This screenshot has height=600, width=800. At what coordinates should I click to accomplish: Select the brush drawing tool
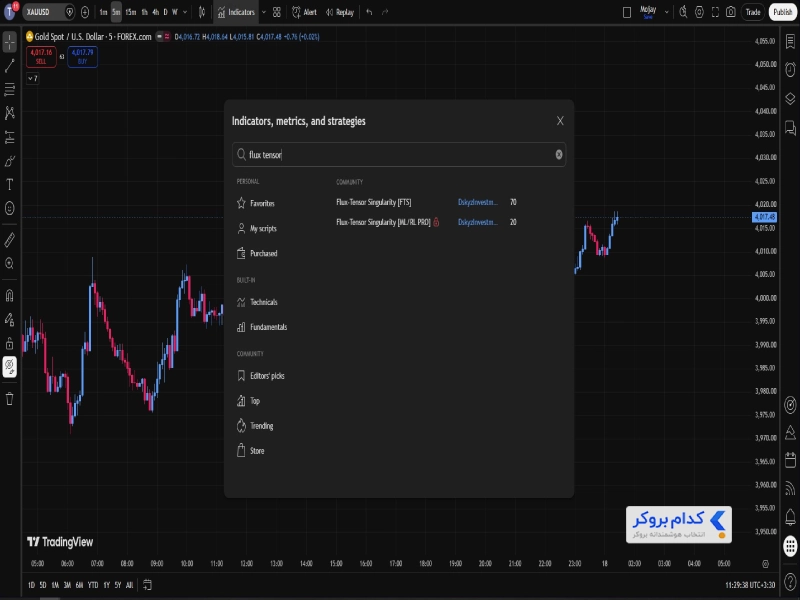click(10, 161)
